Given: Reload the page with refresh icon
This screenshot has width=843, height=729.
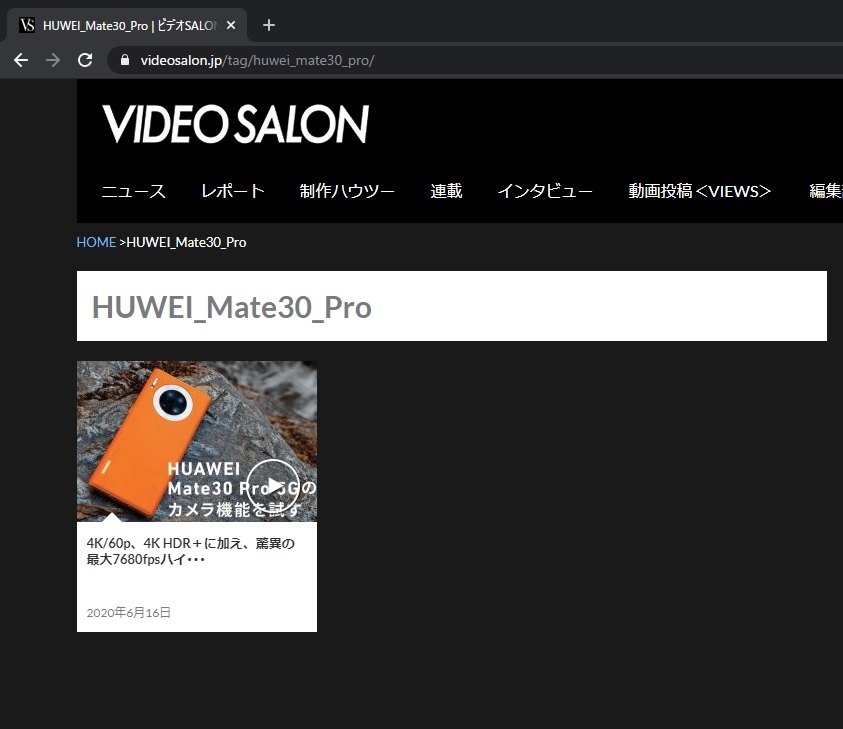Looking at the screenshot, I should coord(85,60).
